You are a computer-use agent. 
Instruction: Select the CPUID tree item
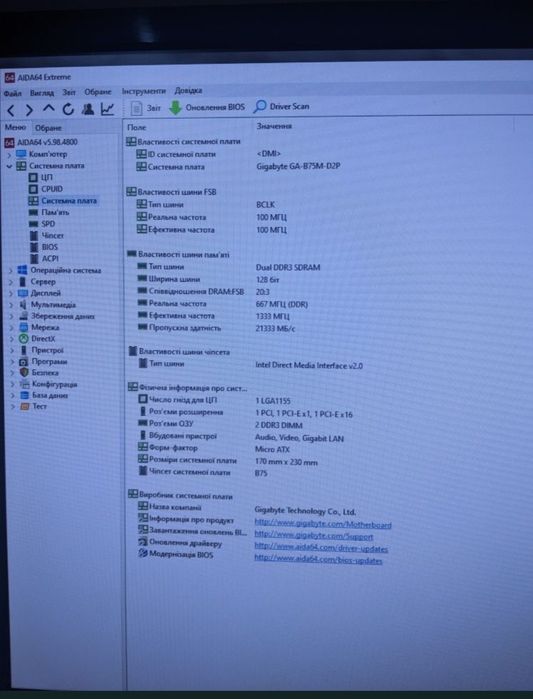click(x=45, y=189)
